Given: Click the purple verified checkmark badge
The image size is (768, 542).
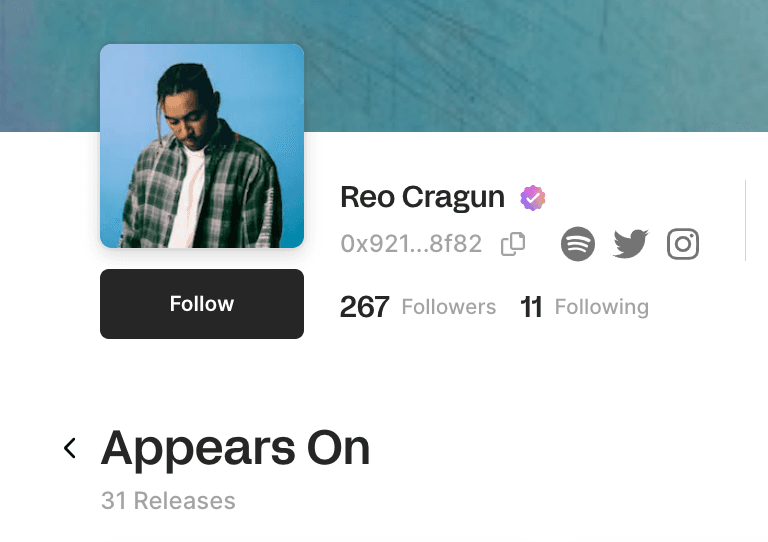Looking at the screenshot, I should tap(533, 198).
